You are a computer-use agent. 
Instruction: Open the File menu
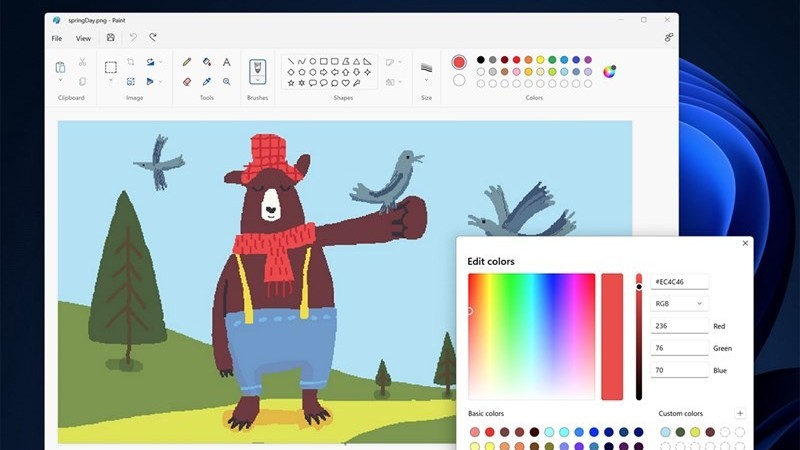click(x=57, y=38)
